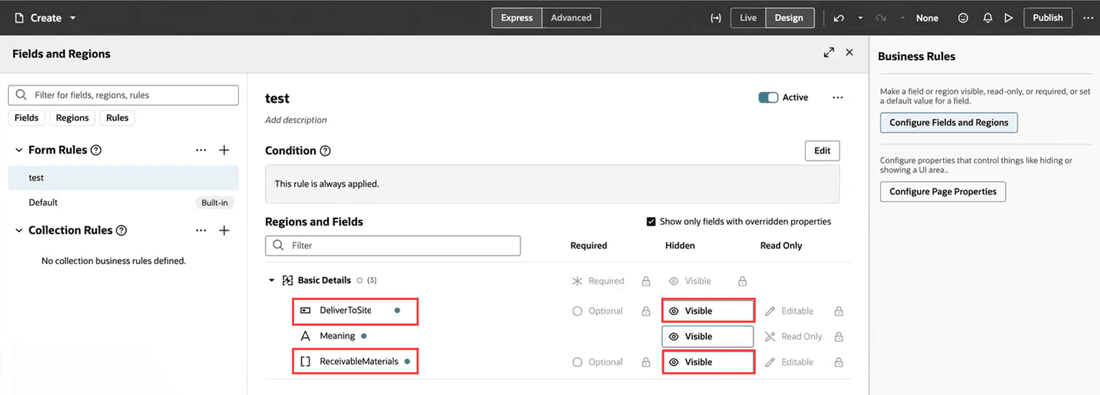Select the Meaning field row

click(333, 336)
